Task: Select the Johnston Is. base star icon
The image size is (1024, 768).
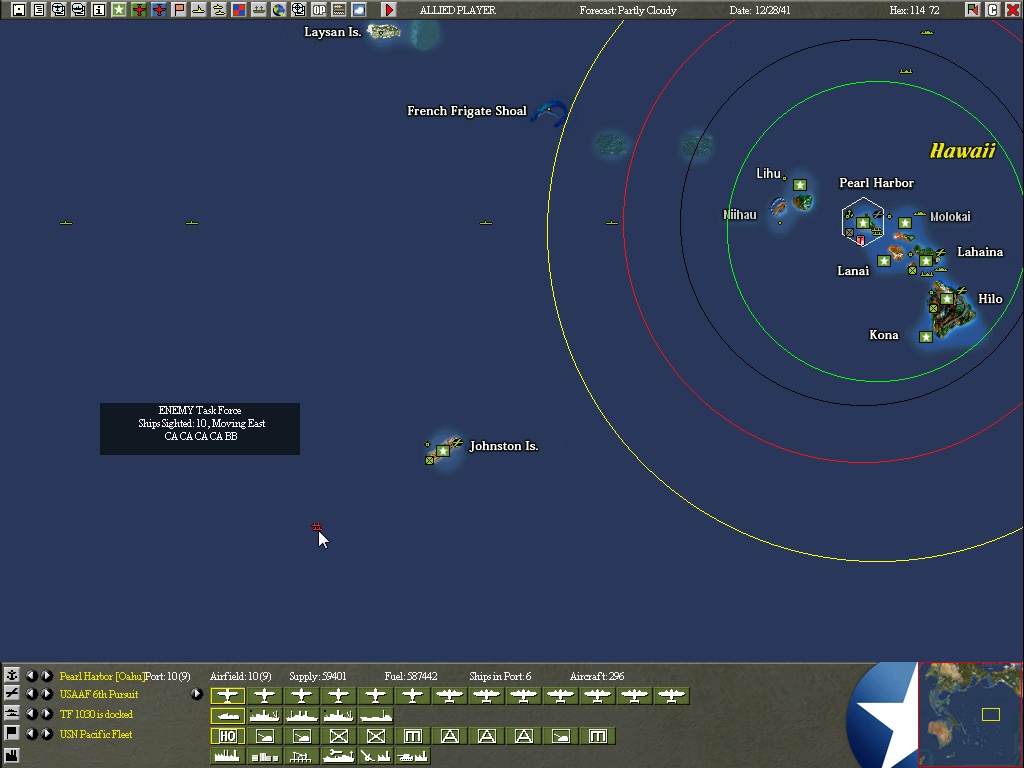Action: (443, 451)
